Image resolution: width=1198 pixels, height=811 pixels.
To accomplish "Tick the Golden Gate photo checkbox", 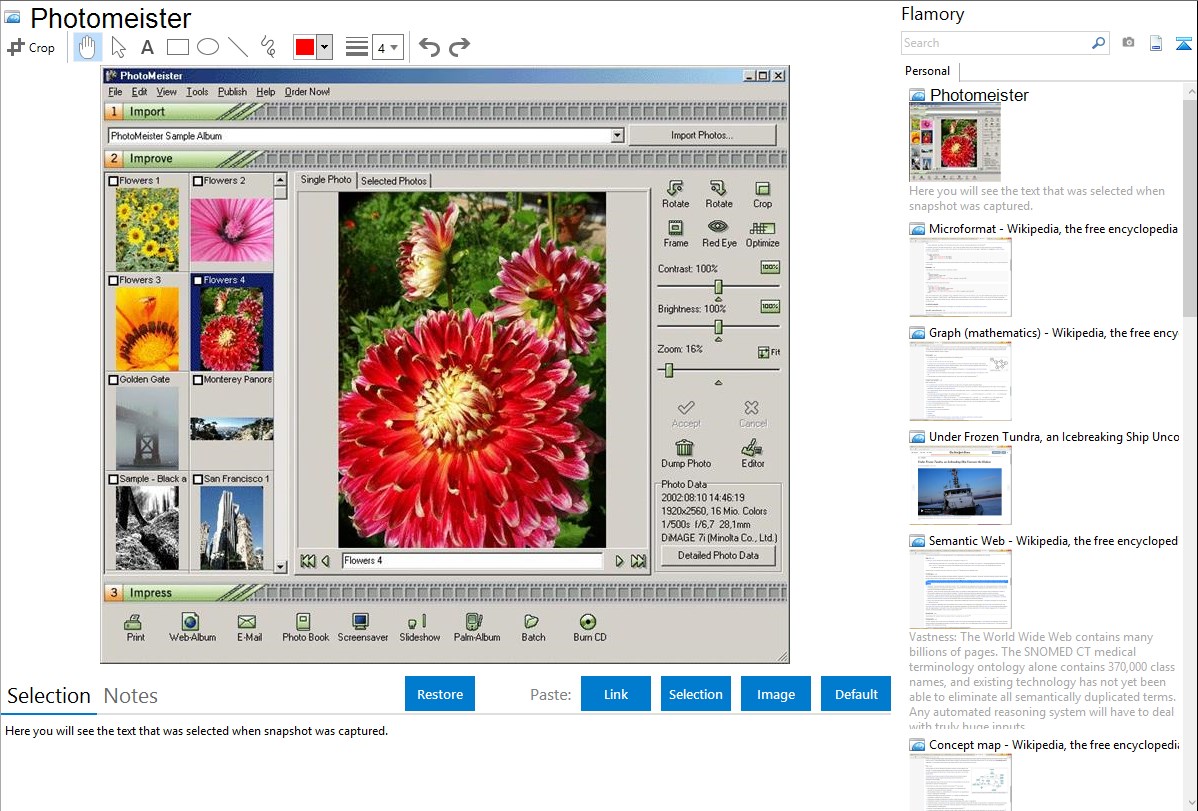I will point(114,380).
